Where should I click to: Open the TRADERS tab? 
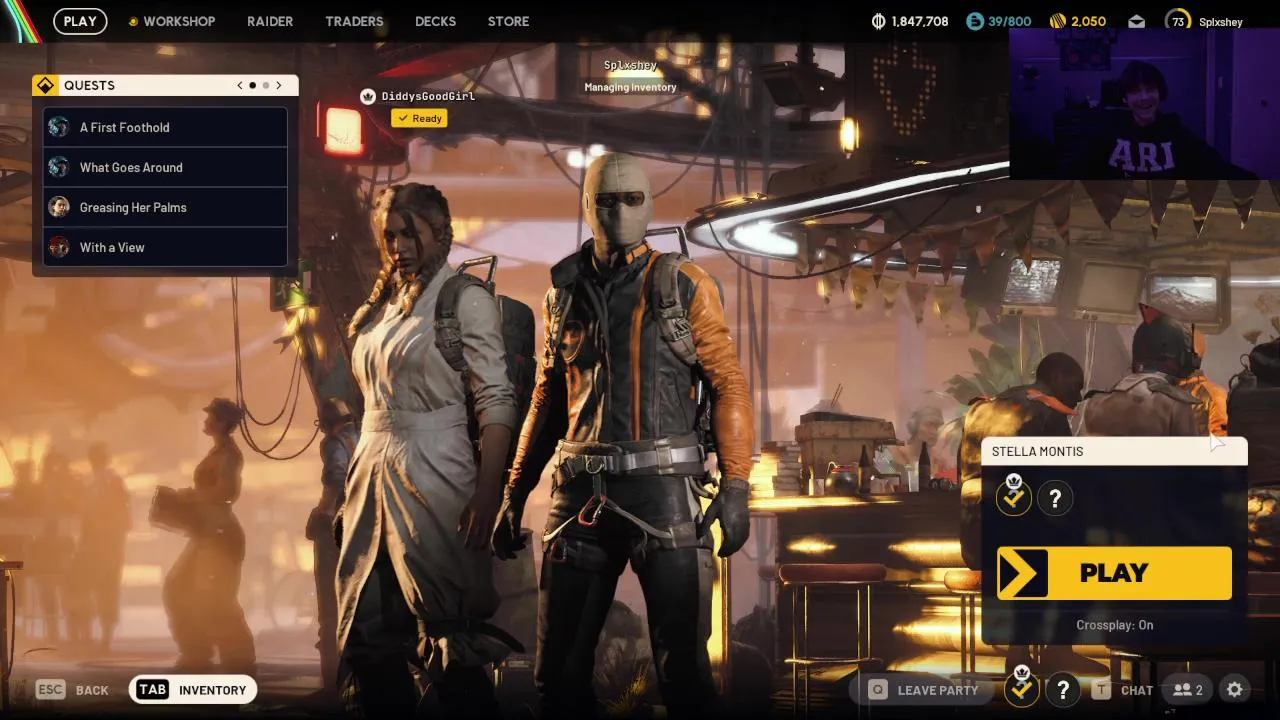coord(354,21)
